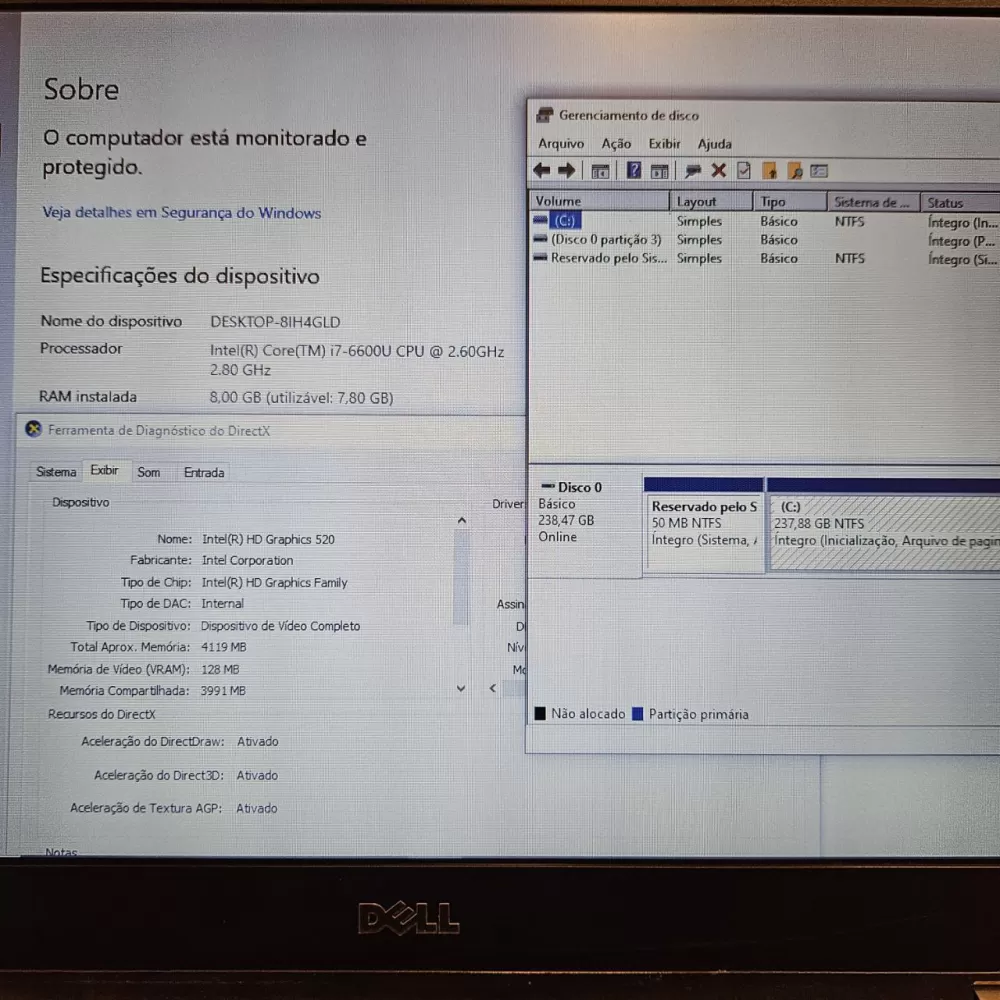
Task: Open the Exibir menu in Disk Management
Action: coord(665,143)
